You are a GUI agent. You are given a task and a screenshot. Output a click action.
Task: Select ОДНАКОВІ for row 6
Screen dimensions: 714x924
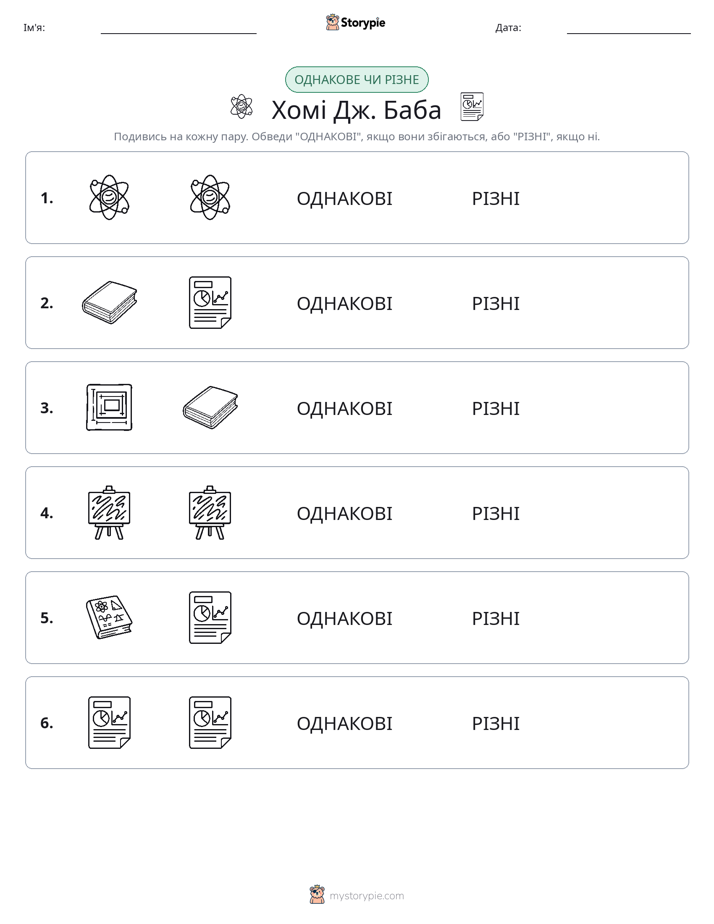pos(344,723)
